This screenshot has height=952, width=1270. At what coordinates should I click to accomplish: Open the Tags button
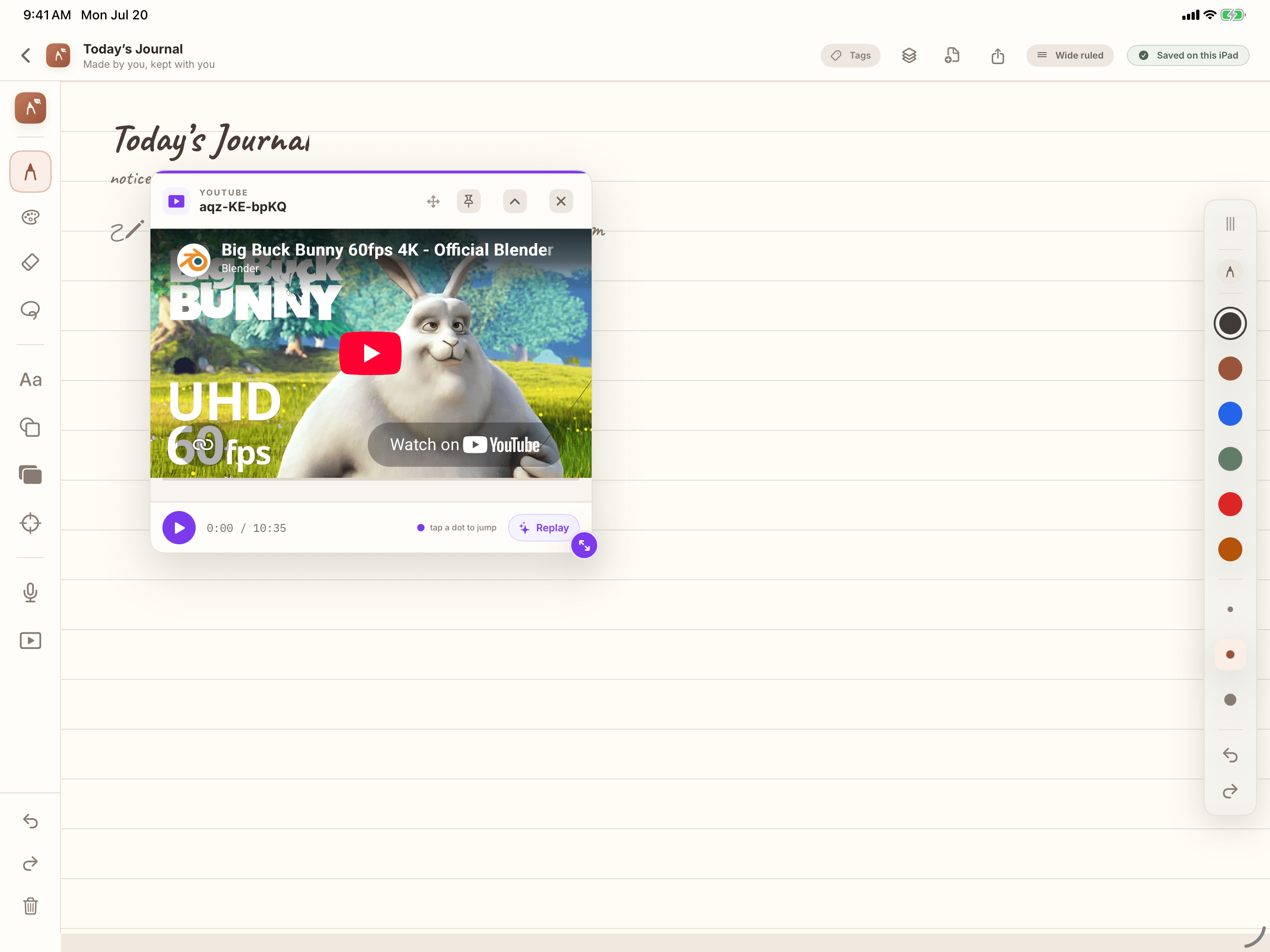tap(850, 55)
